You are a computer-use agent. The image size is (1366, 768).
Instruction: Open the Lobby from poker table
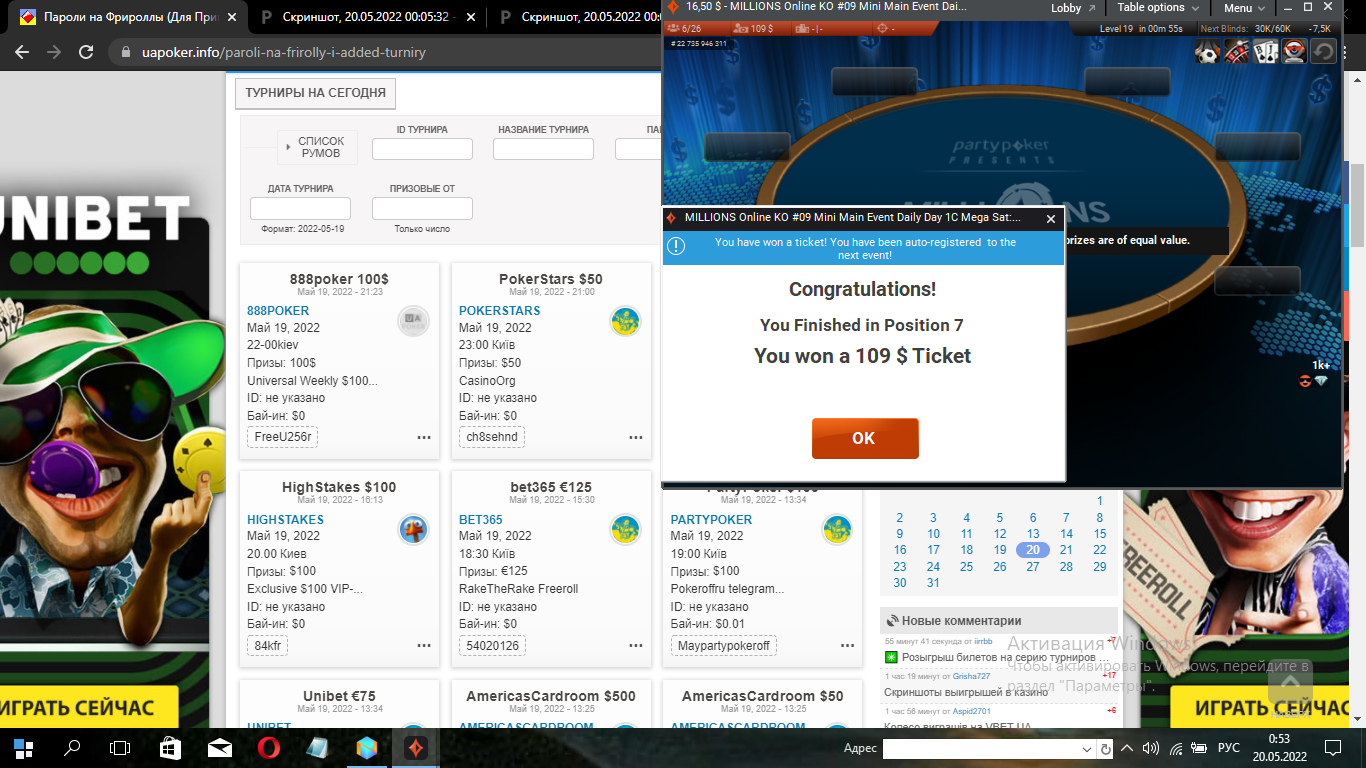(x=1073, y=8)
